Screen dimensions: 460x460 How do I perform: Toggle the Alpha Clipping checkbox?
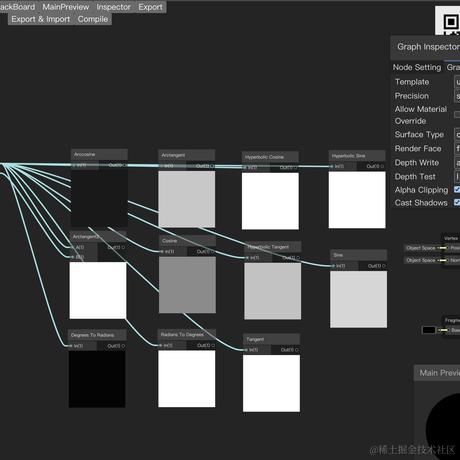pyautogui.click(x=457, y=190)
